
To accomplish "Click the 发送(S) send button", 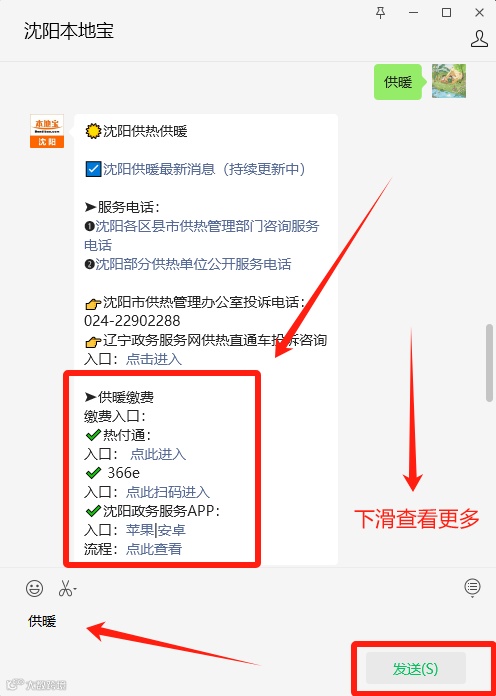I will (x=416, y=668).
